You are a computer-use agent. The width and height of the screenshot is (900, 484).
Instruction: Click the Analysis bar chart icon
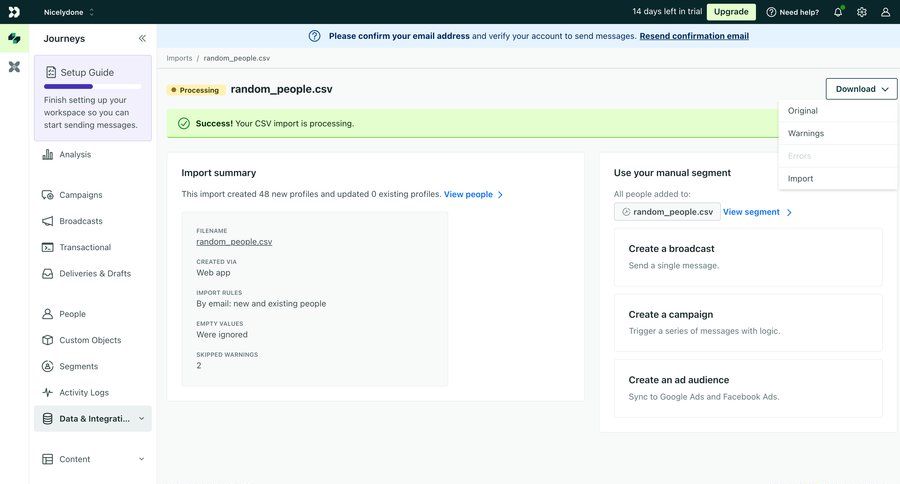pyautogui.click(x=48, y=154)
